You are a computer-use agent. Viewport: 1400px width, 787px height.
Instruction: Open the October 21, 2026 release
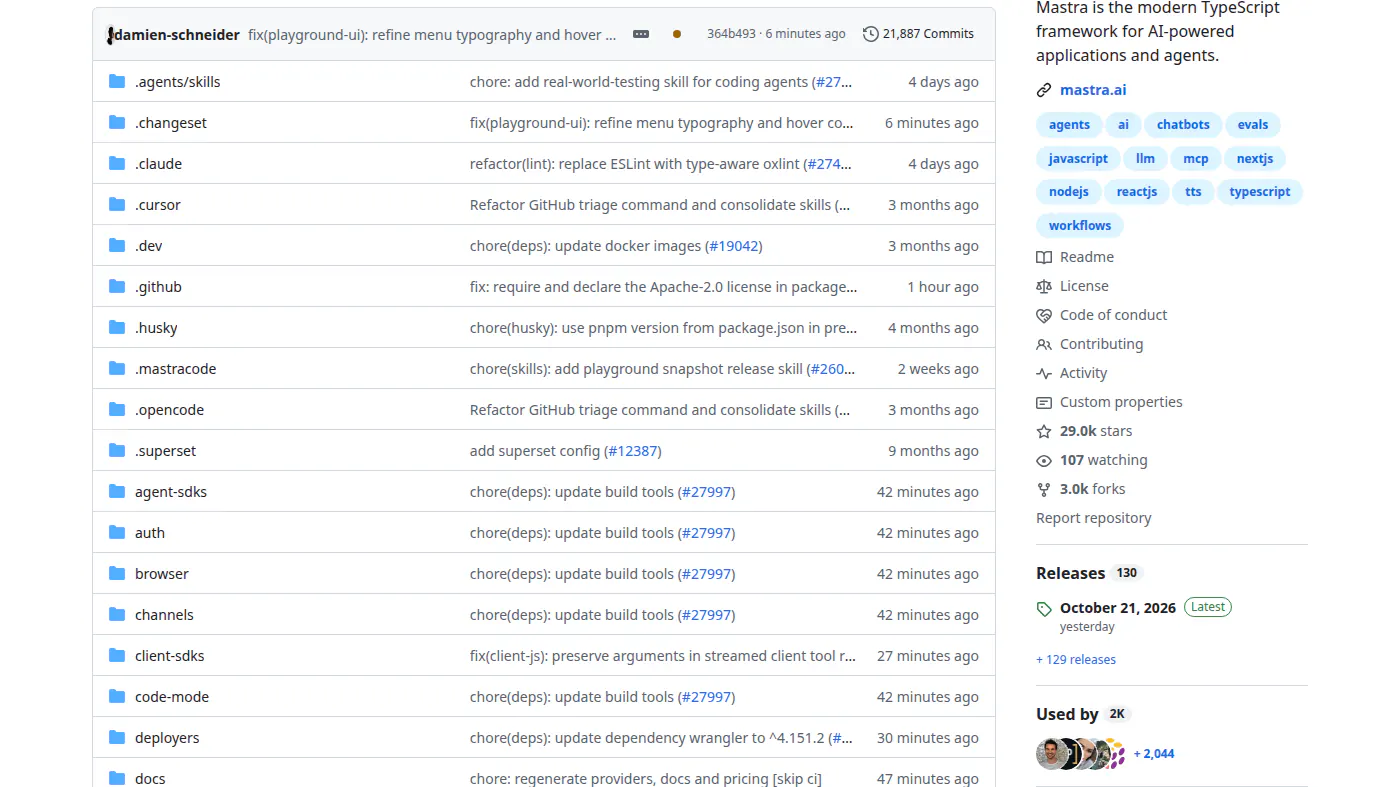pyautogui.click(x=1118, y=607)
